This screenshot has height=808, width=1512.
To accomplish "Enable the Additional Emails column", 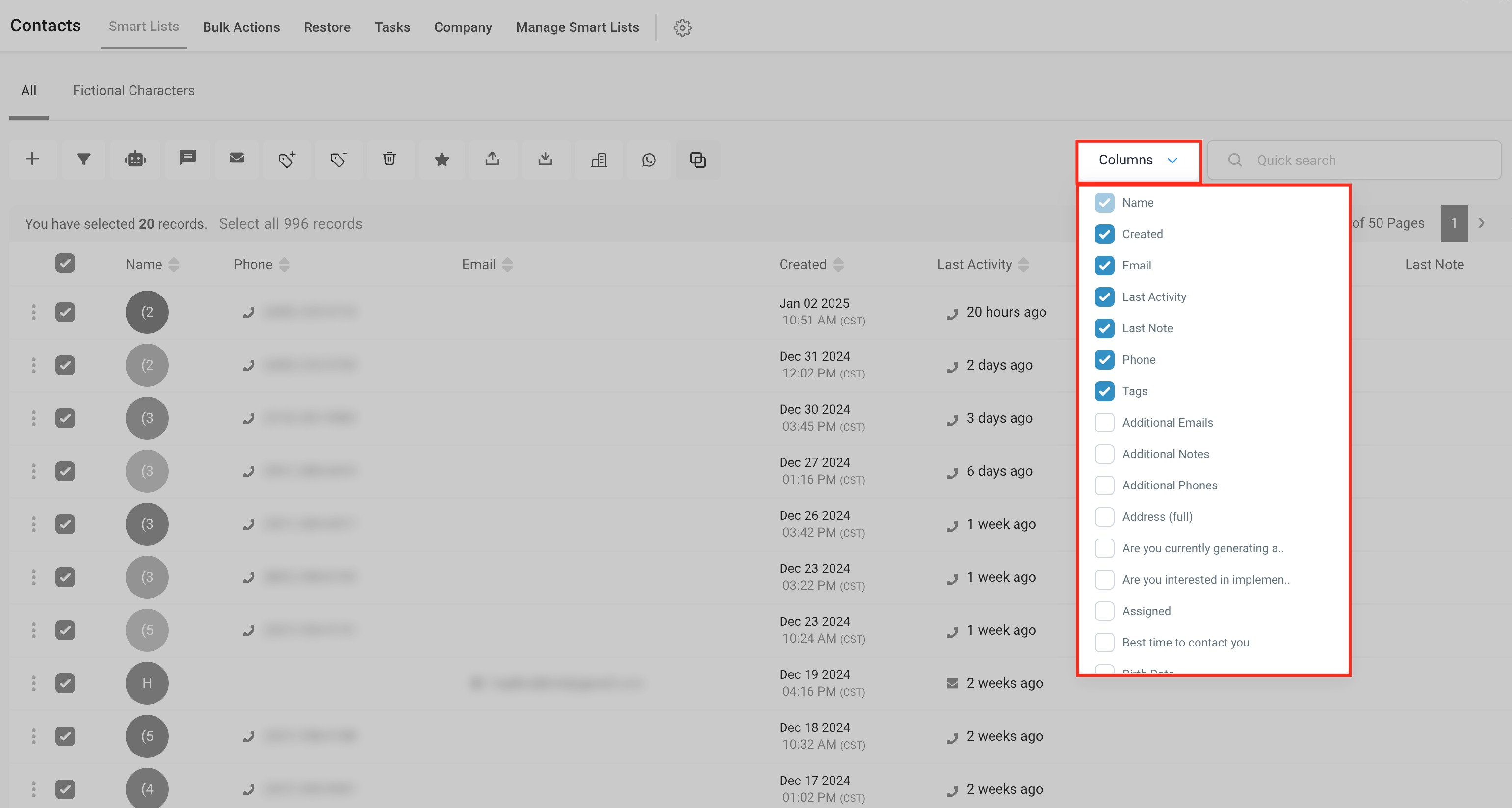I will coord(1104,423).
